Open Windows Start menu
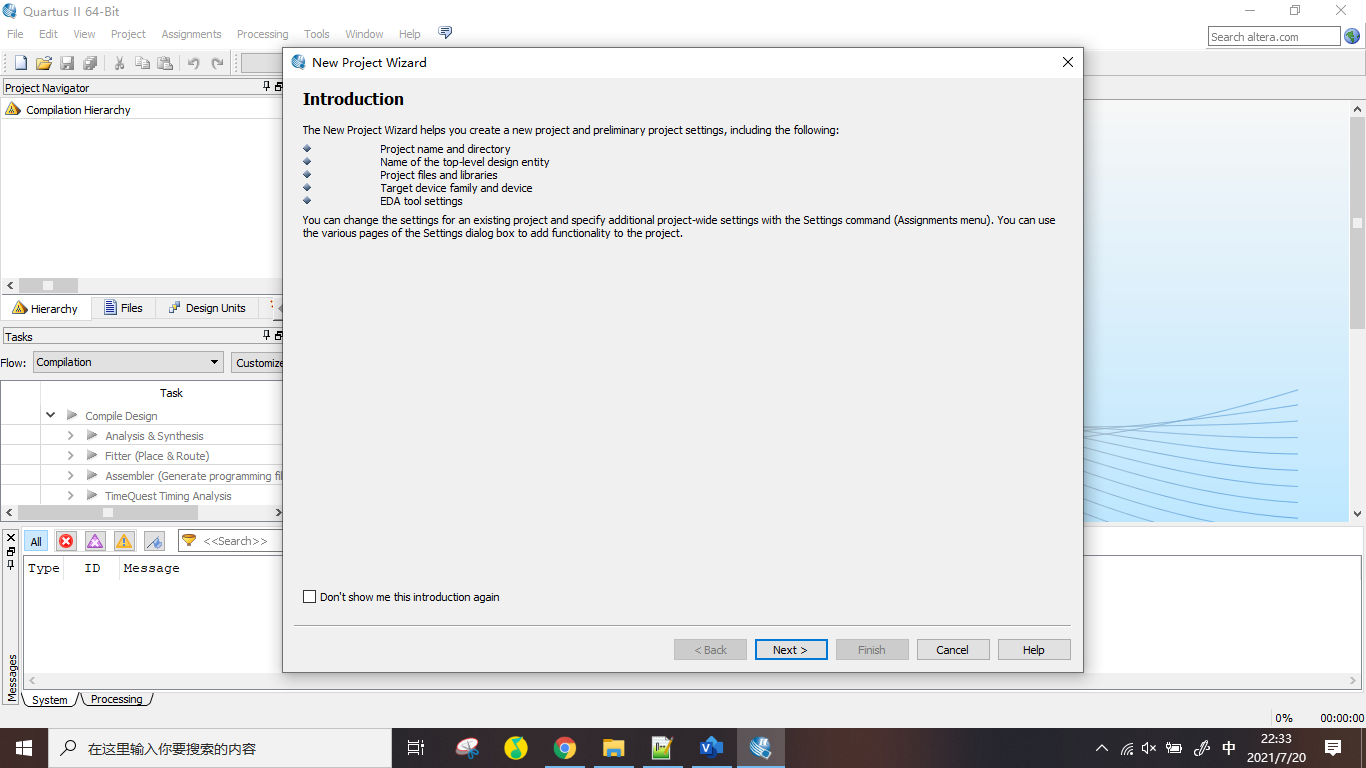This screenshot has height=768, width=1366. click(x=24, y=748)
